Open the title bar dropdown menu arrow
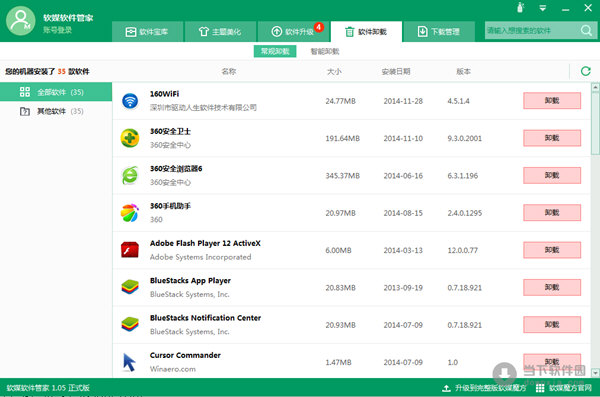Screen dimensions: 600x397 543,8
